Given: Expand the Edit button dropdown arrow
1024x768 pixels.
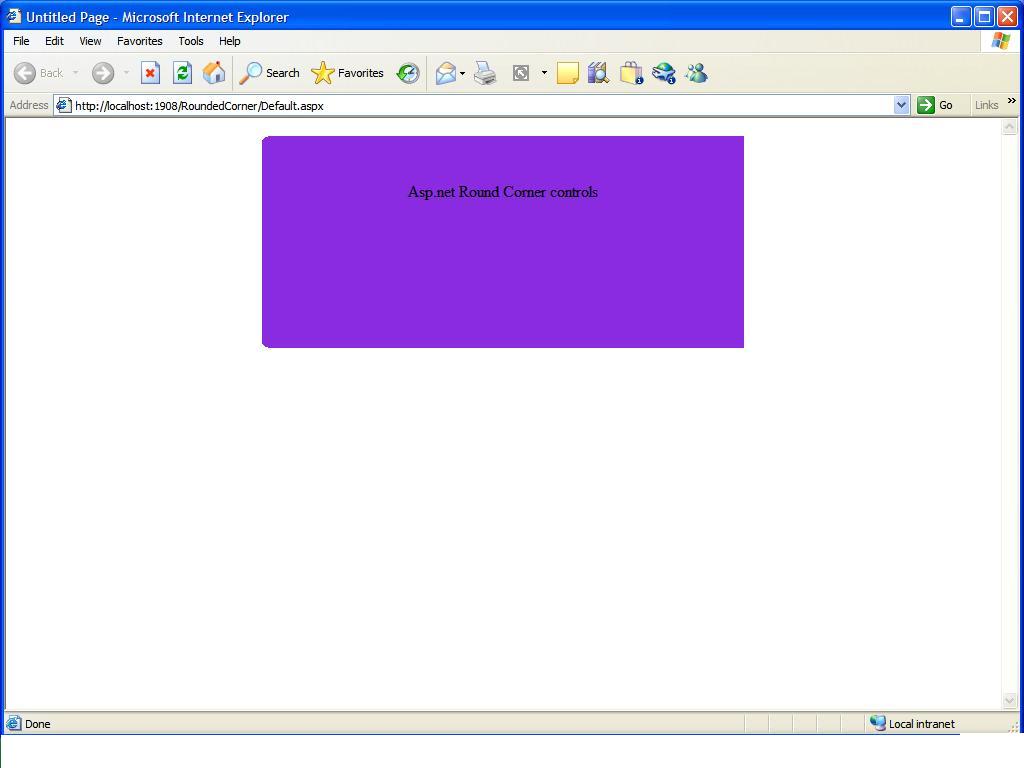Looking at the screenshot, I should pos(544,72).
